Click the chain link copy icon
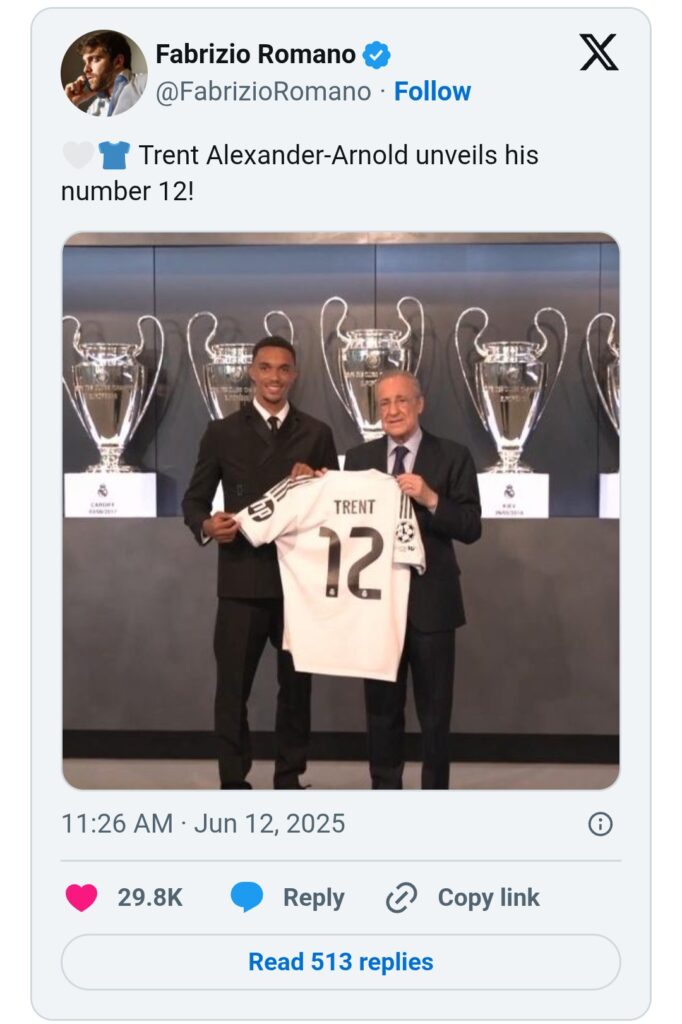The image size is (682, 1024). coord(401,898)
